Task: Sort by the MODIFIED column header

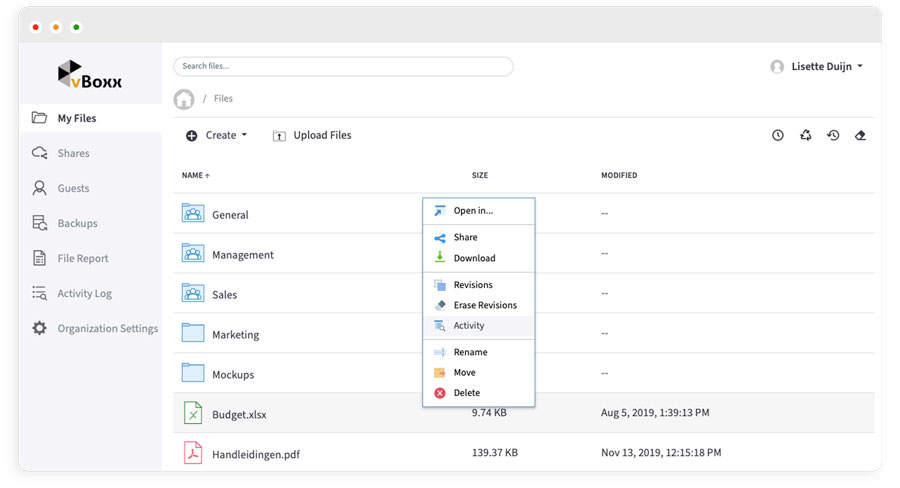Action: coord(619,175)
